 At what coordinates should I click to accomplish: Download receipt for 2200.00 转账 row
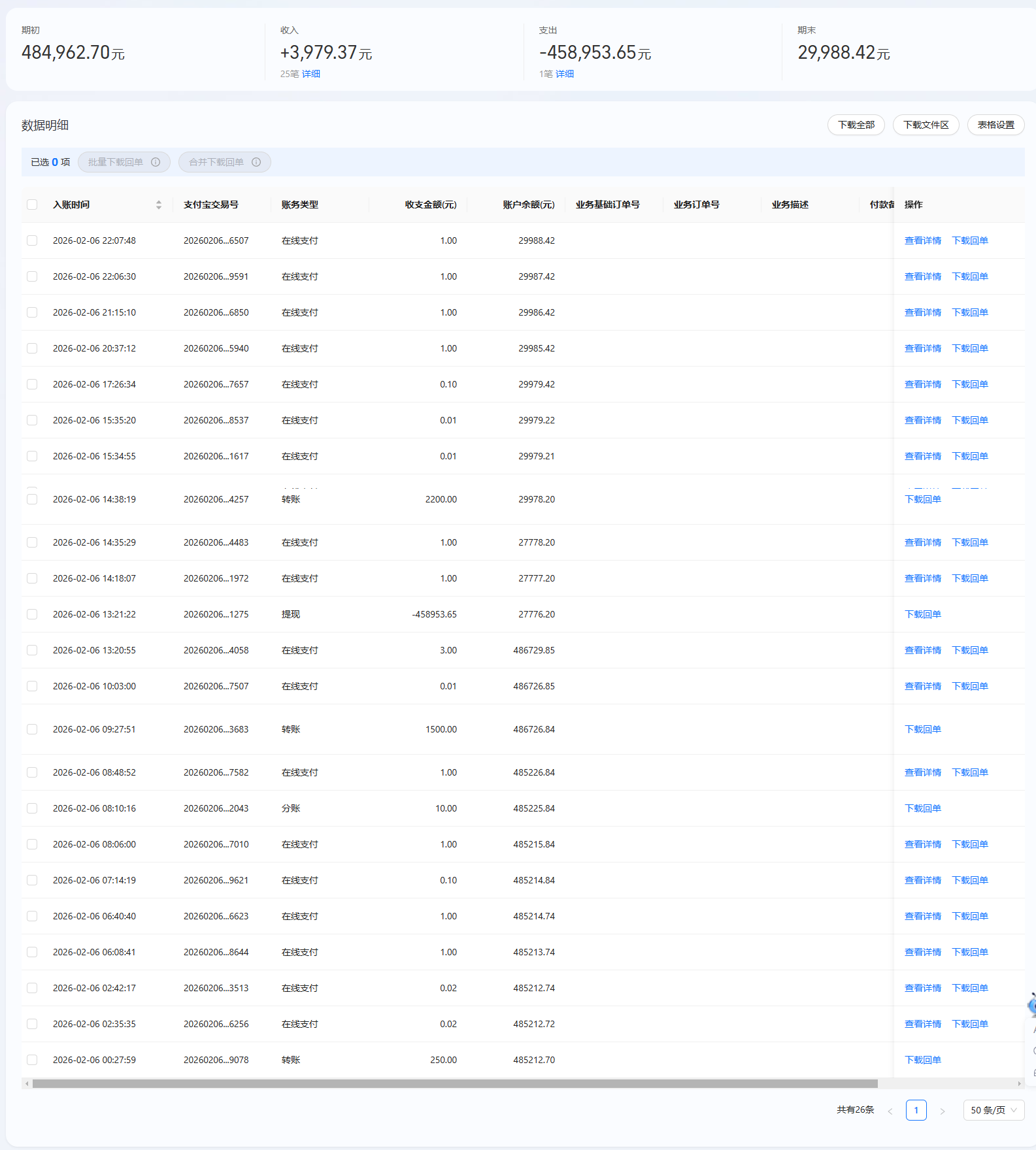pos(922,499)
